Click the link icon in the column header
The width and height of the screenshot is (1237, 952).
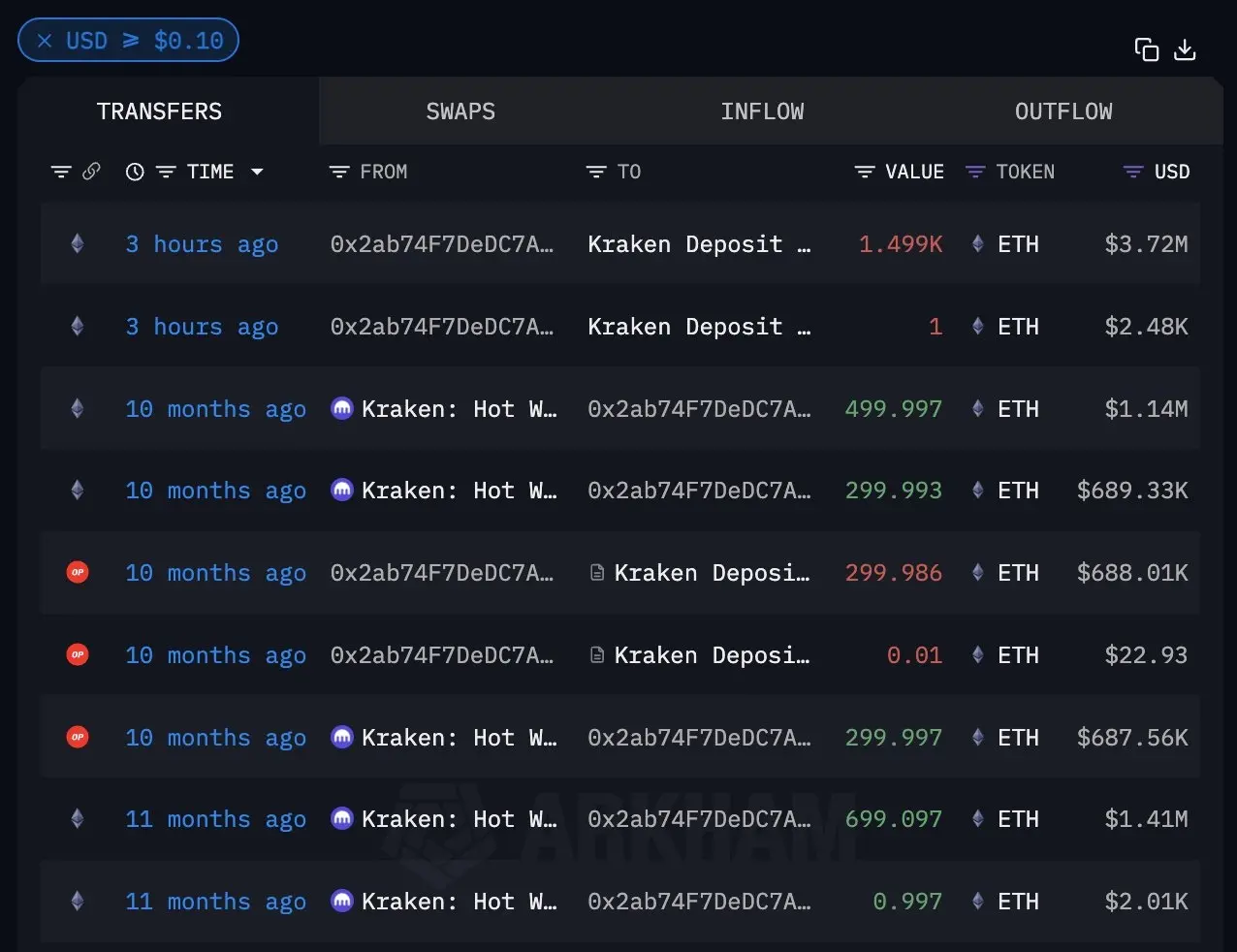pos(92,171)
